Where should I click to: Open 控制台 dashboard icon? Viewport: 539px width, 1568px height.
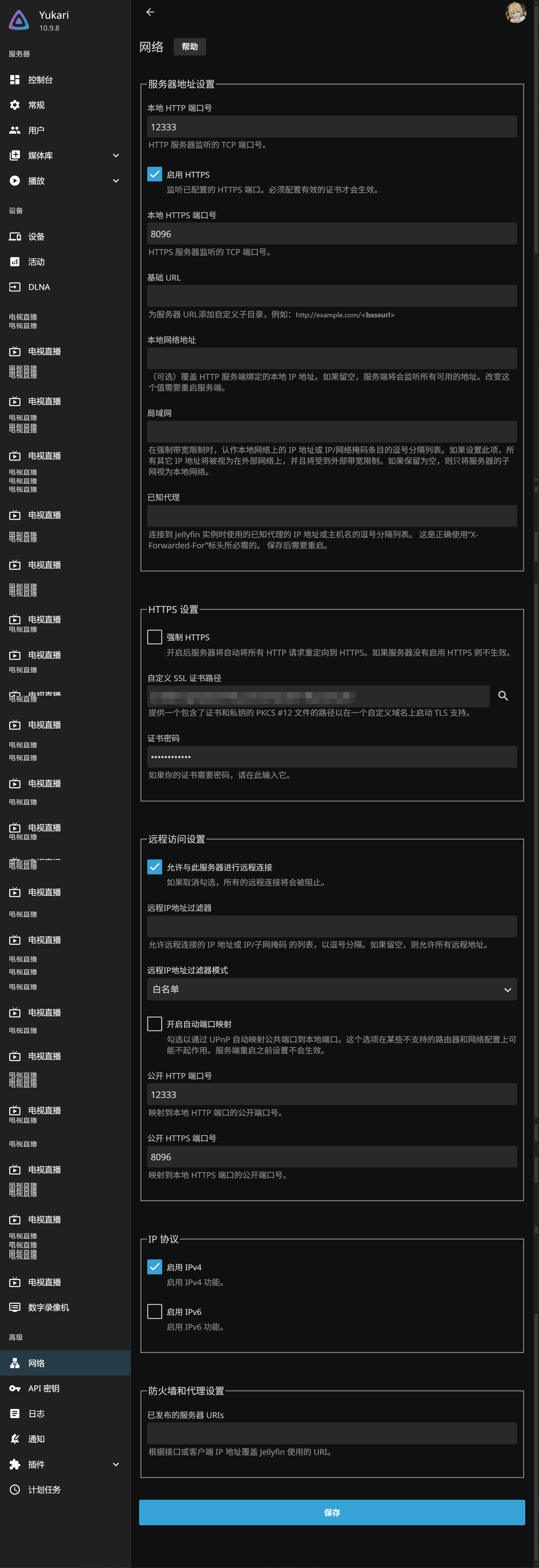click(x=15, y=80)
